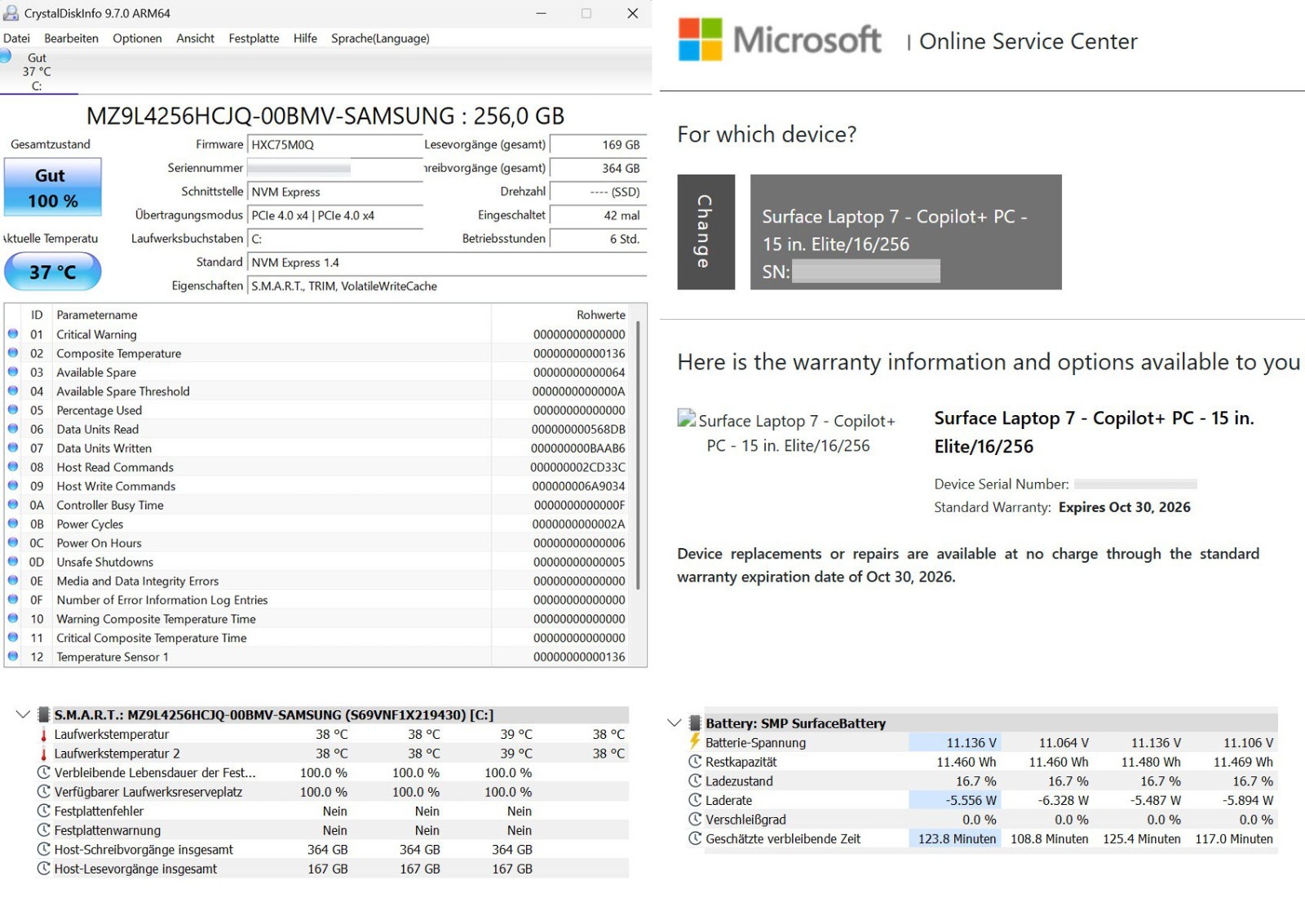Image resolution: width=1305 pixels, height=924 pixels.
Task: Click the SMART attribute list scrollbar
Action: [638, 455]
